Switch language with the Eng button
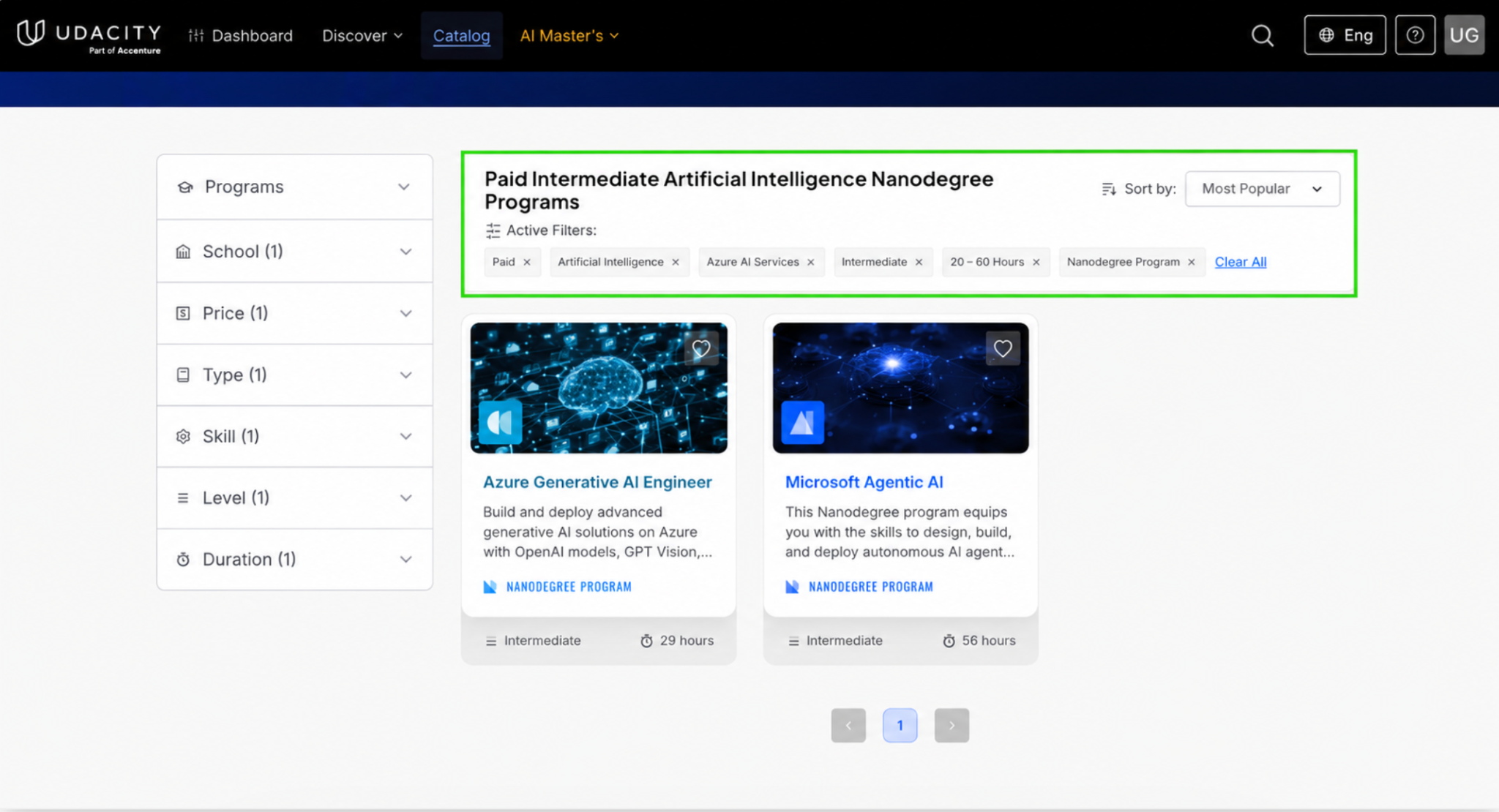 [1345, 35]
